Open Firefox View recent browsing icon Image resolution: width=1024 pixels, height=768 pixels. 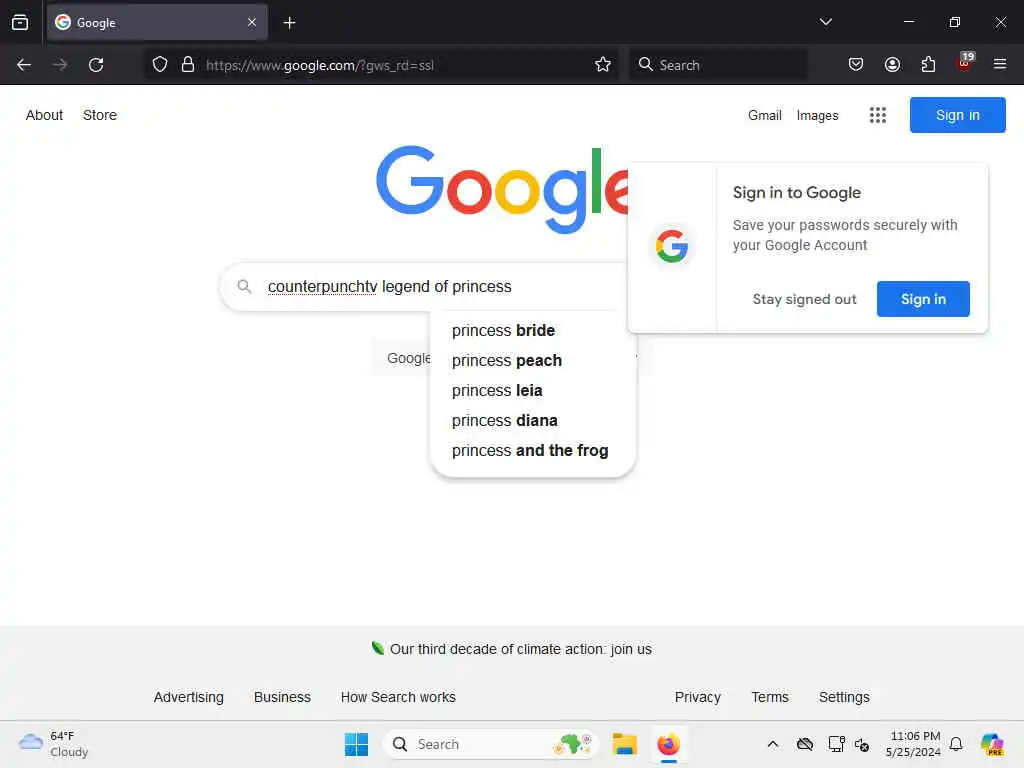tap(20, 23)
